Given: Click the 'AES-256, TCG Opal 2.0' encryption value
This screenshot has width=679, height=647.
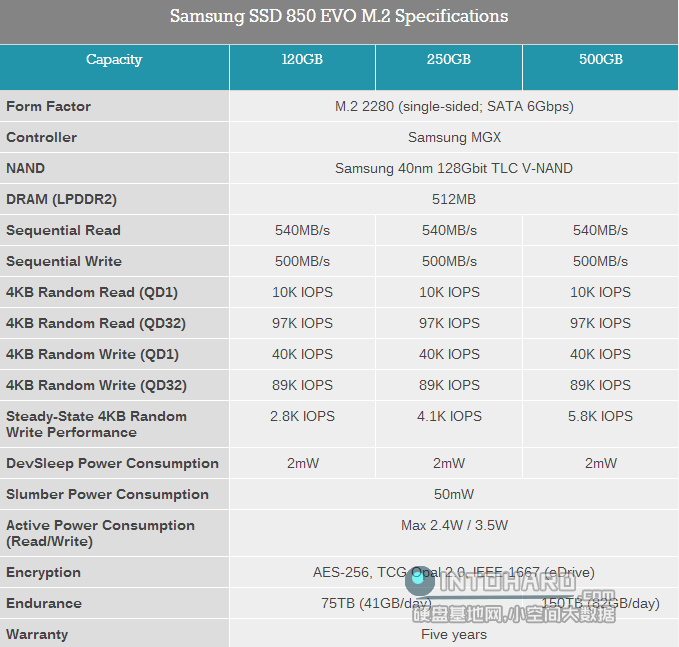Looking at the screenshot, I should click(x=453, y=573).
